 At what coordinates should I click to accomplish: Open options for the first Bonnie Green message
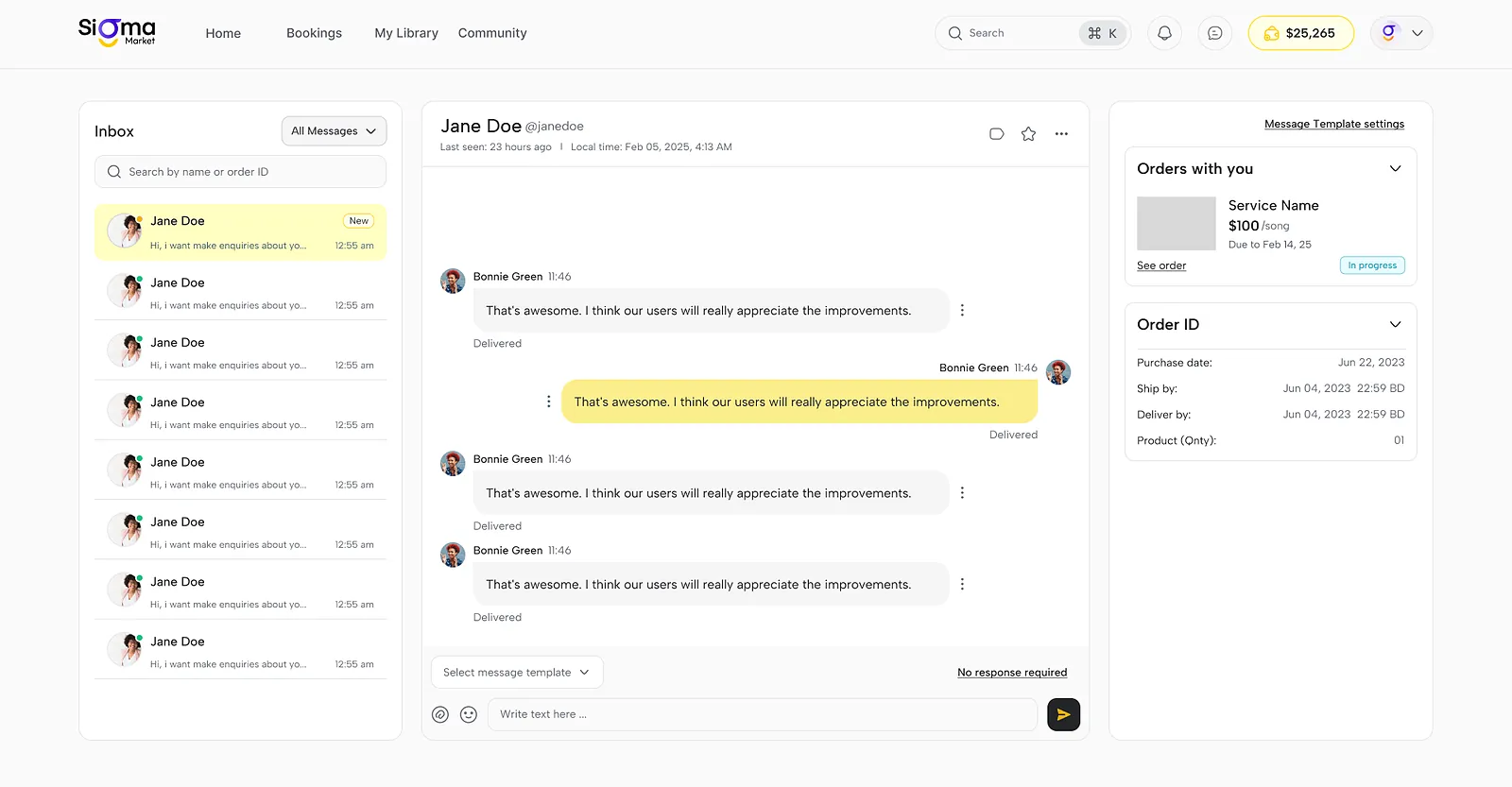[962, 310]
